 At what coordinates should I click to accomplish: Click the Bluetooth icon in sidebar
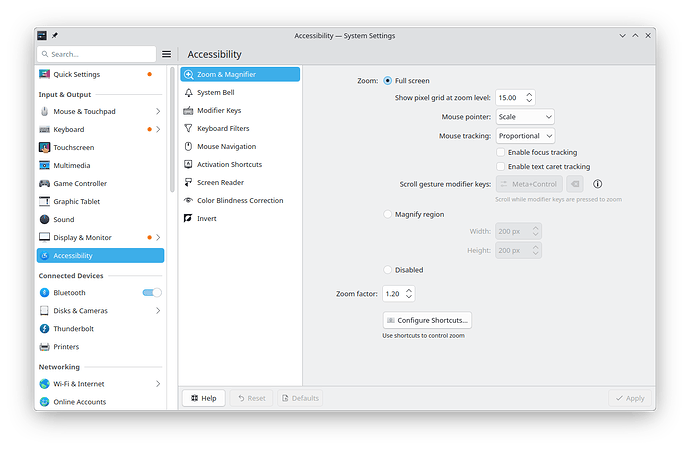(x=44, y=292)
